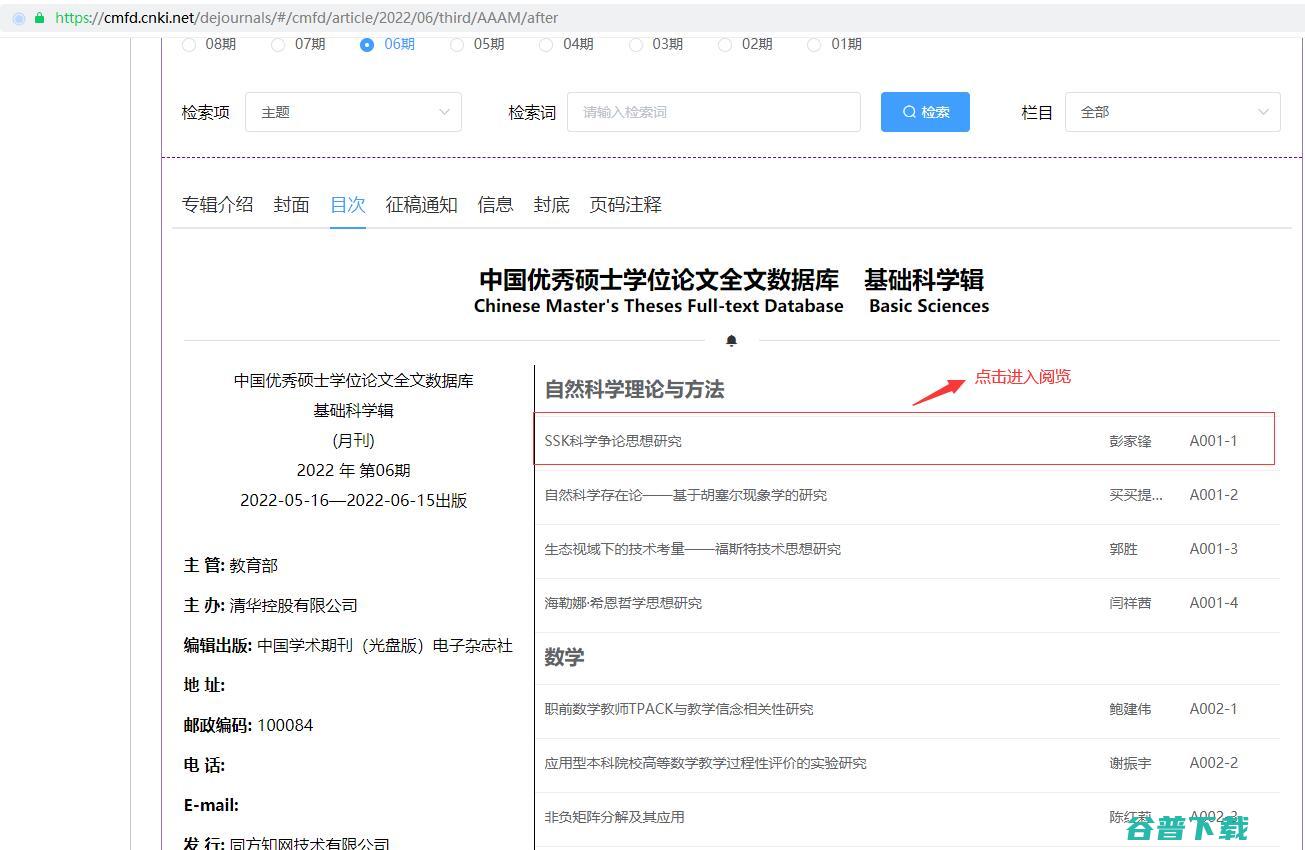
Task: Click page code A001-4
Action: (x=1213, y=603)
